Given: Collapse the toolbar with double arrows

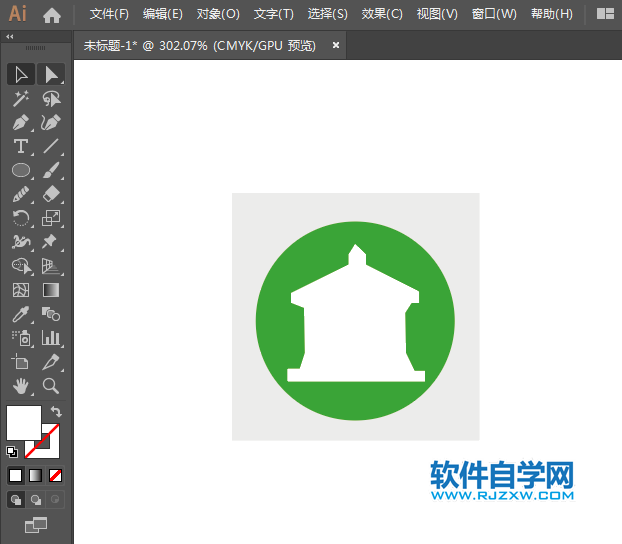Looking at the screenshot, I should 10,37.
